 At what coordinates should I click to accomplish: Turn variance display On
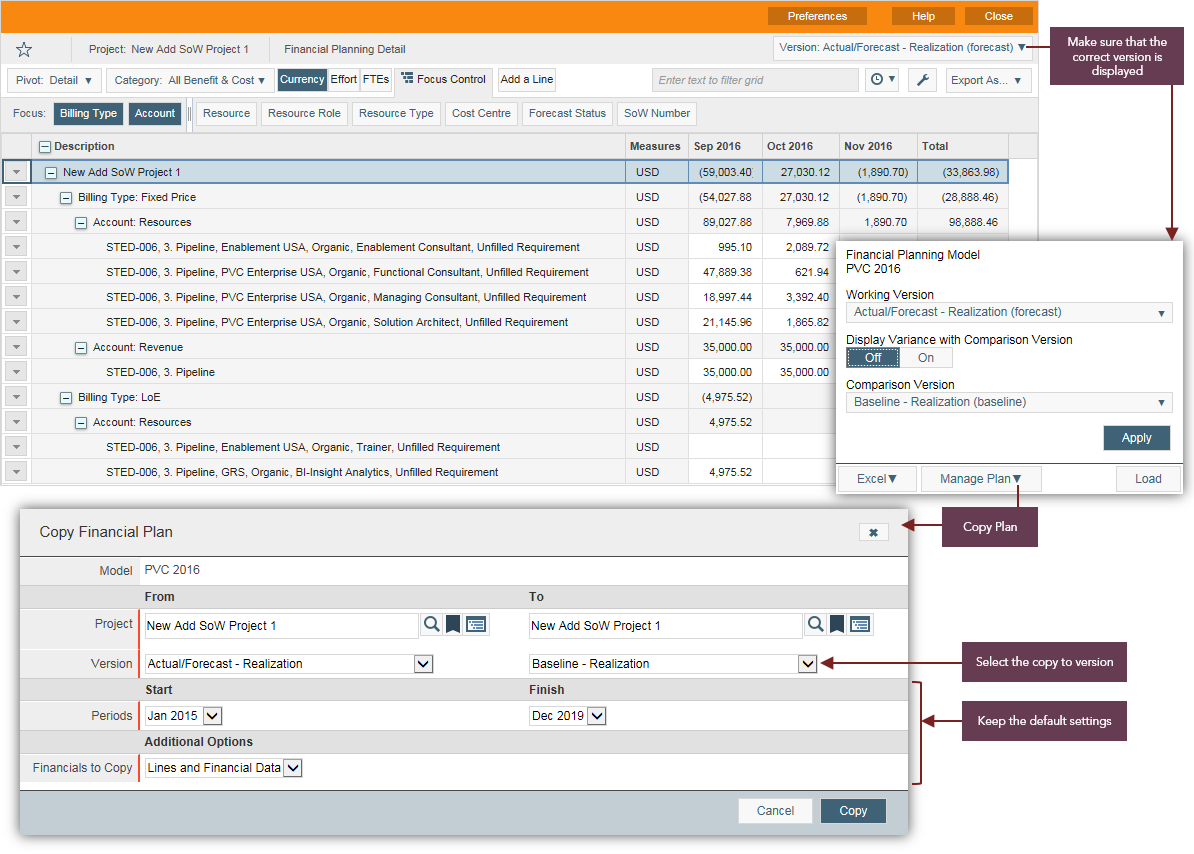click(925, 358)
